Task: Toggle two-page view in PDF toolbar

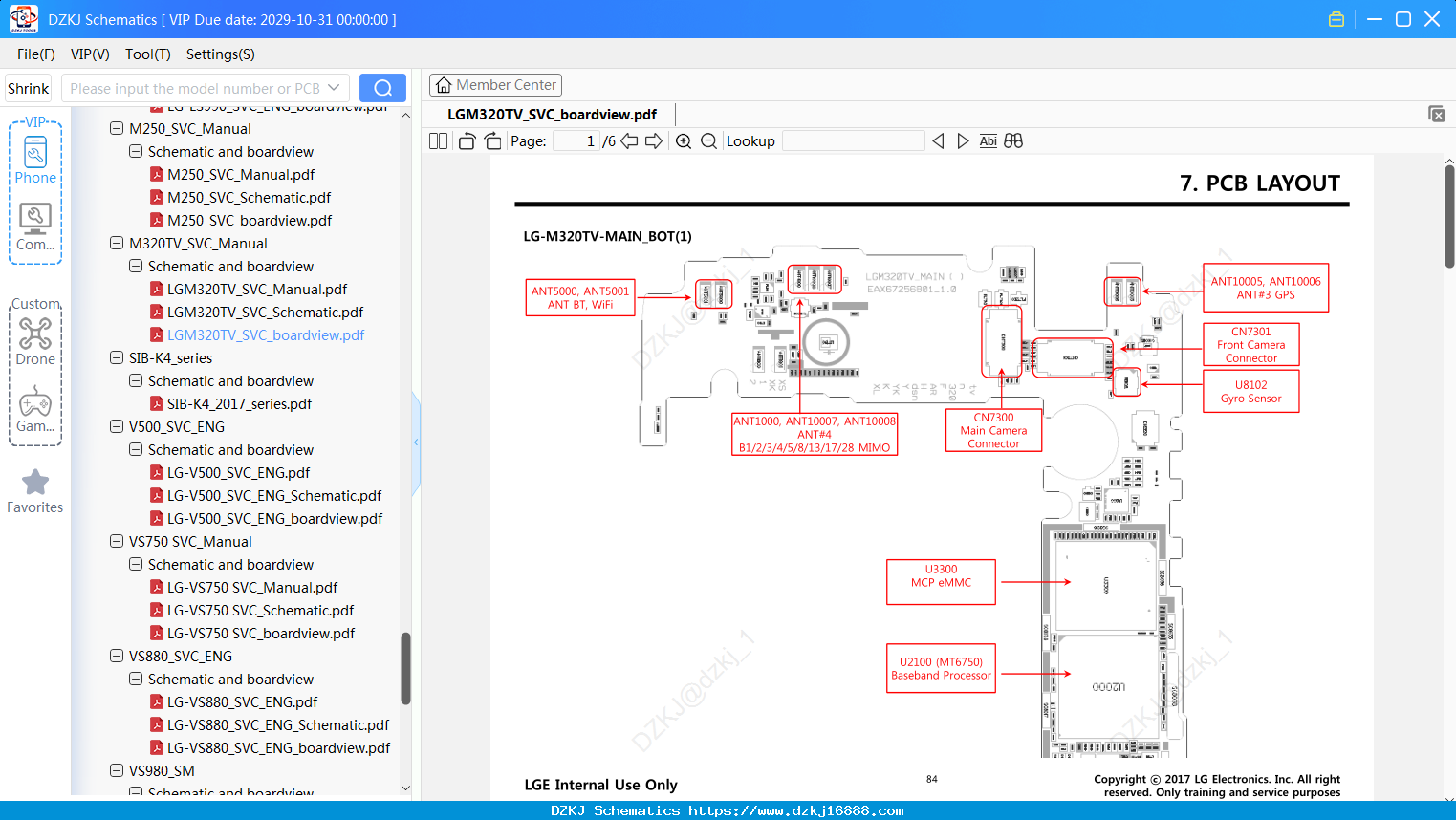Action: tap(438, 141)
